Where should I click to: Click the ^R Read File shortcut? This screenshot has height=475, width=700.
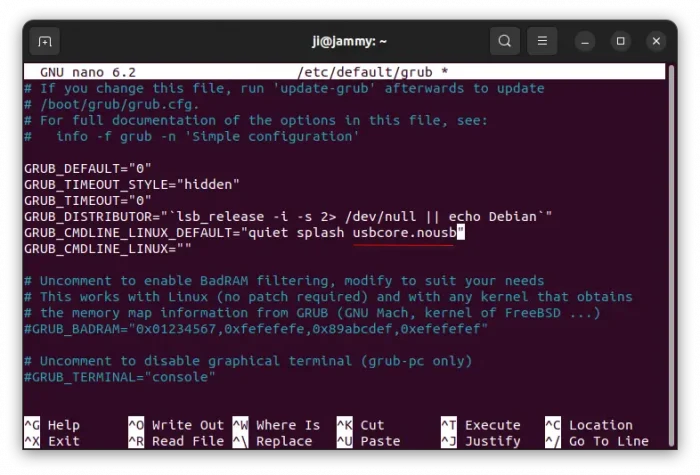point(176,441)
